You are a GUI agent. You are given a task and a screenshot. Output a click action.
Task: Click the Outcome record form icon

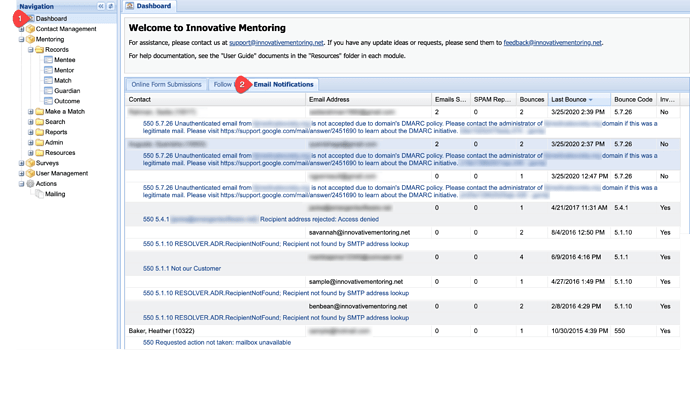click(48, 101)
